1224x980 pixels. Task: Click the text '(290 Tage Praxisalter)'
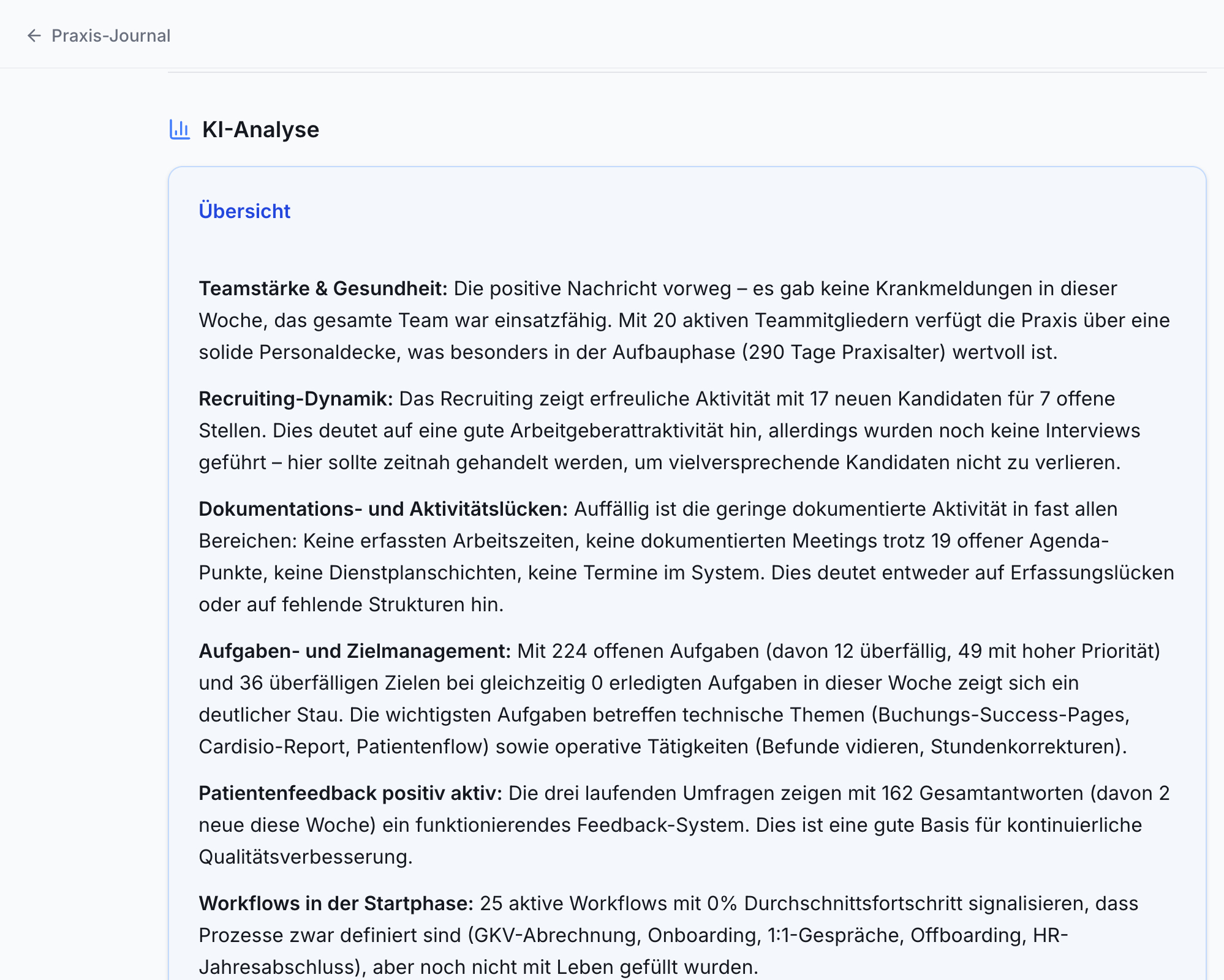click(x=844, y=352)
